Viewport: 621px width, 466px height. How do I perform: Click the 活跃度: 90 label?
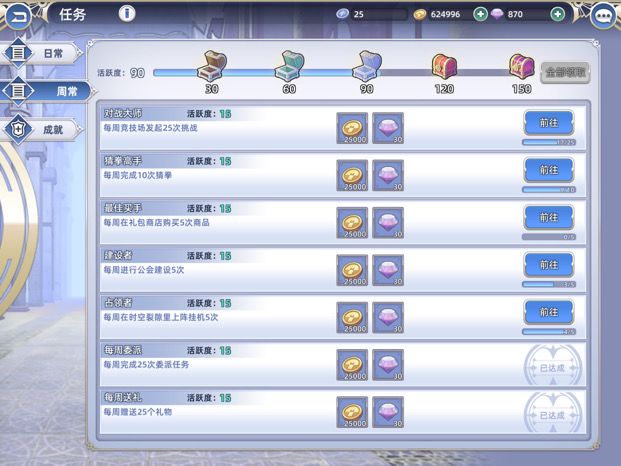(x=121, y=73)
